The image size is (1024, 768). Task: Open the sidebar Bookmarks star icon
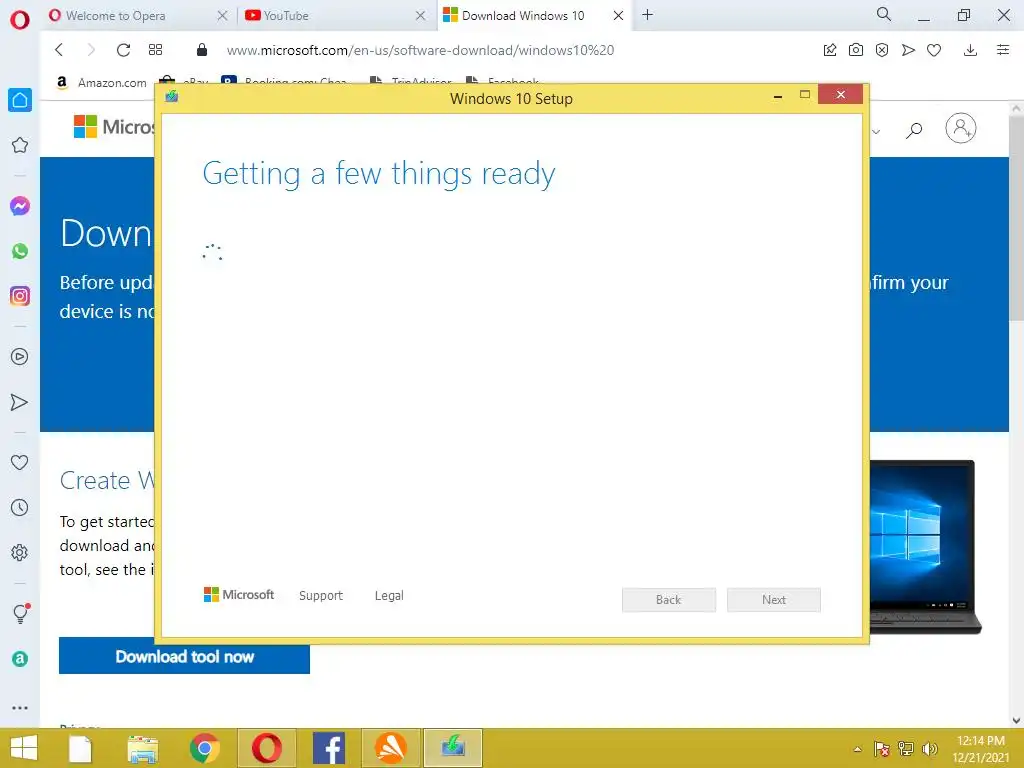click(x=20, y=145)
